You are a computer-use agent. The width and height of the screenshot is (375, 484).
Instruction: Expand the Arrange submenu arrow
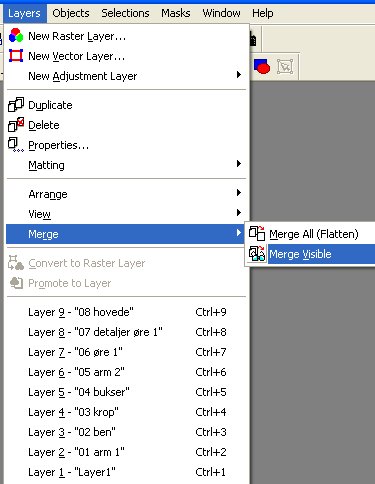click(x=238, y=193)
